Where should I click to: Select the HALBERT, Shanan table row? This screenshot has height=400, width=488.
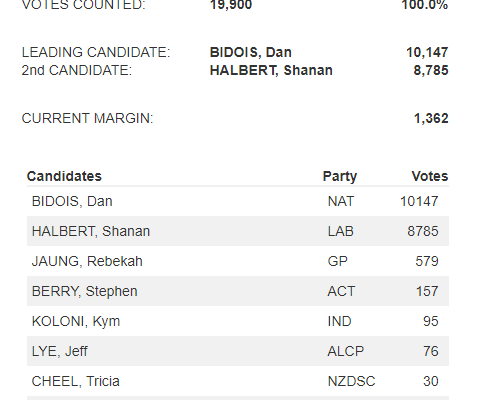tap(238, 231)
